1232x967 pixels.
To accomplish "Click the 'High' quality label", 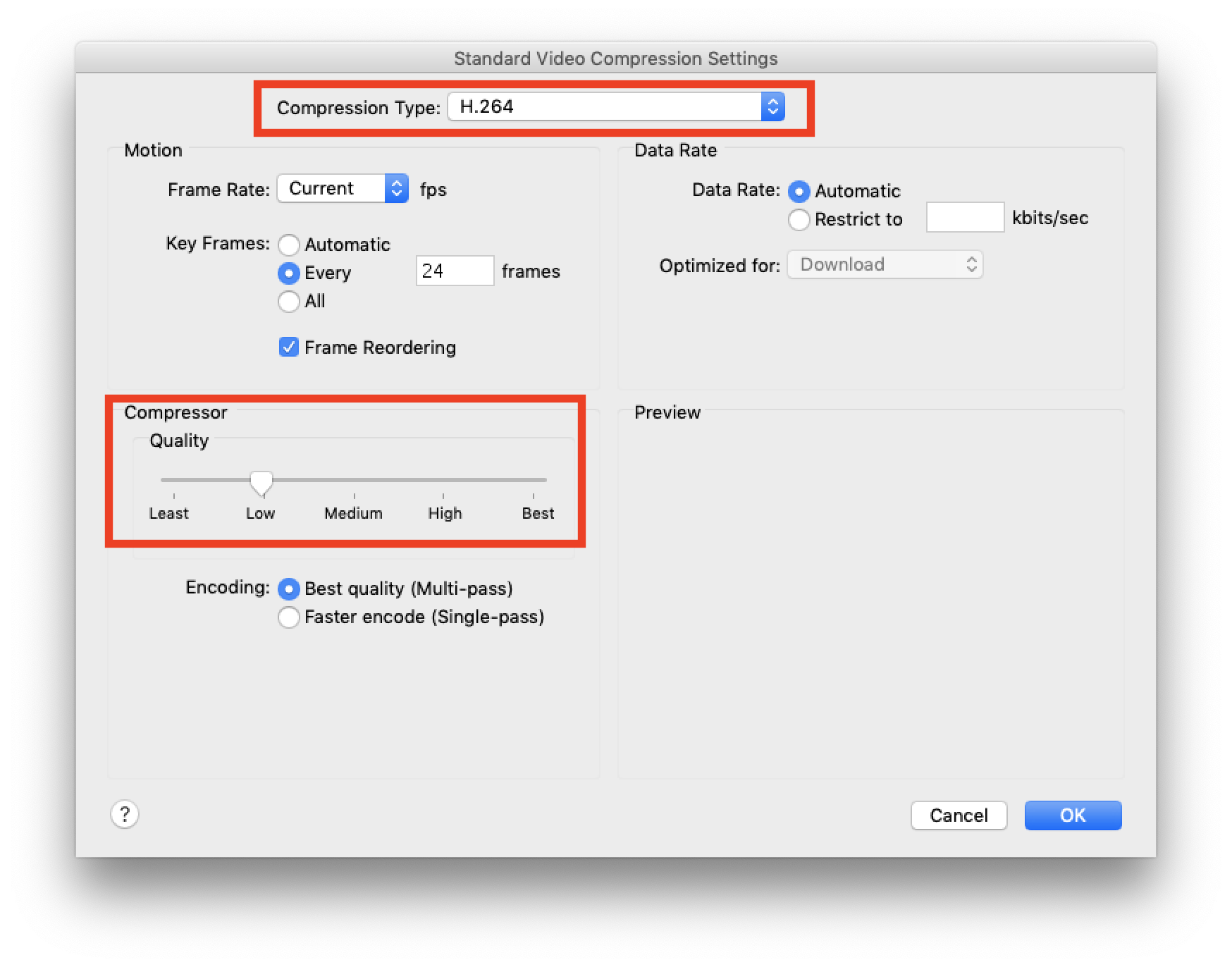I will (x=445, y=514).
